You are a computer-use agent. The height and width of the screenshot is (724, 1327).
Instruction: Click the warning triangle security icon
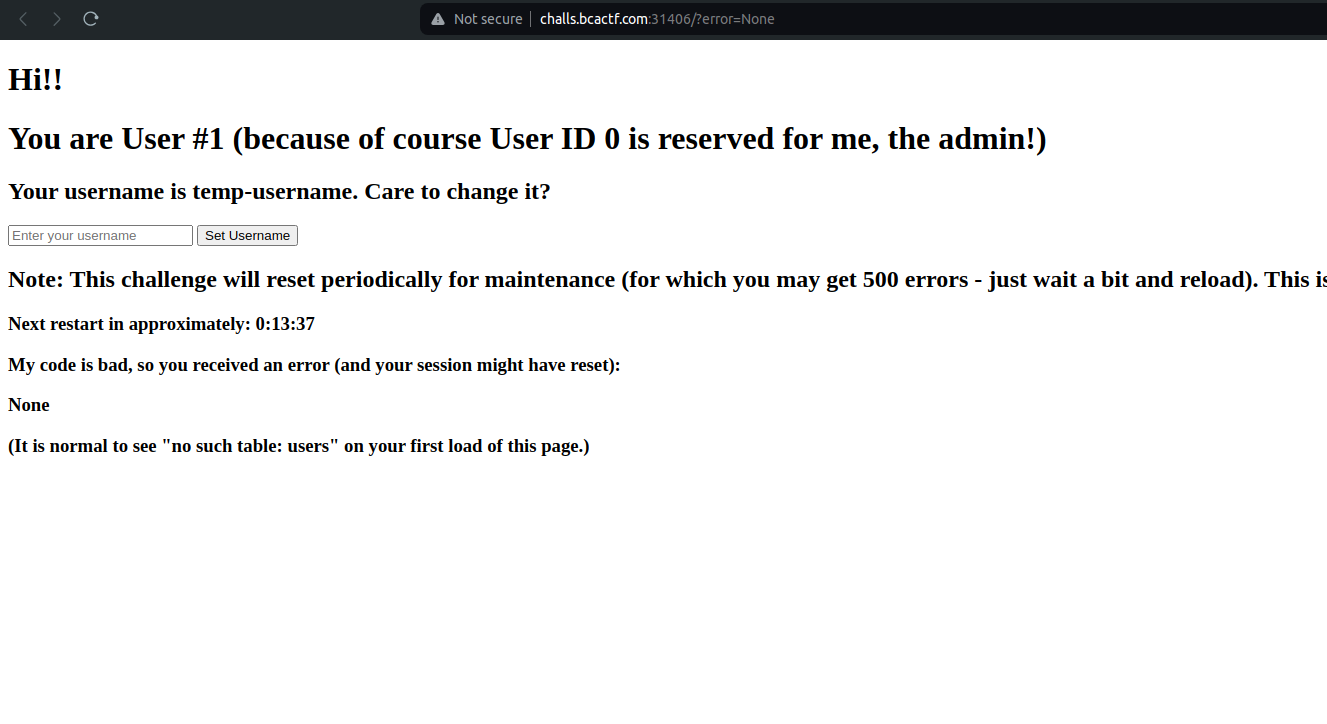coord(438,19)
